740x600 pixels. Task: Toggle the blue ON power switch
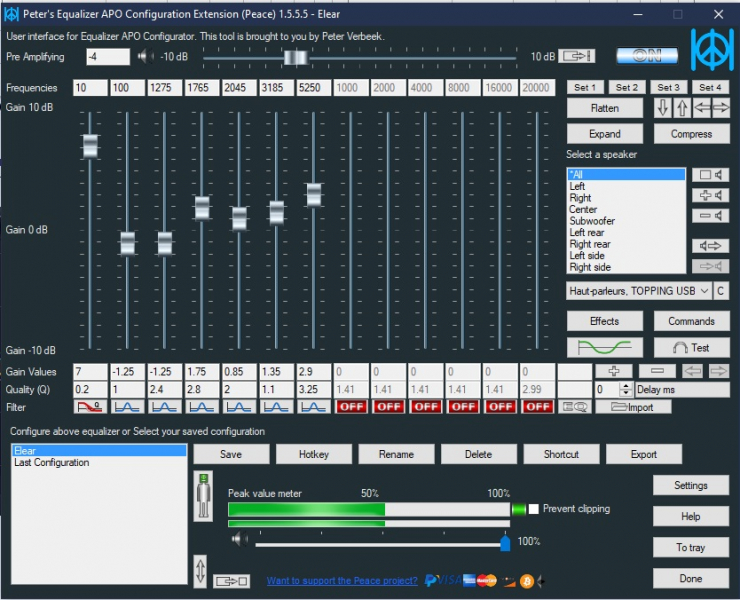[x=647, y=56]
